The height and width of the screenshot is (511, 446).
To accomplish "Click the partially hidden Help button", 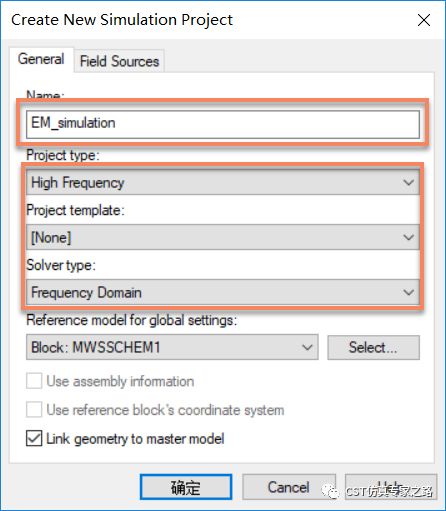I will (391, 487).
